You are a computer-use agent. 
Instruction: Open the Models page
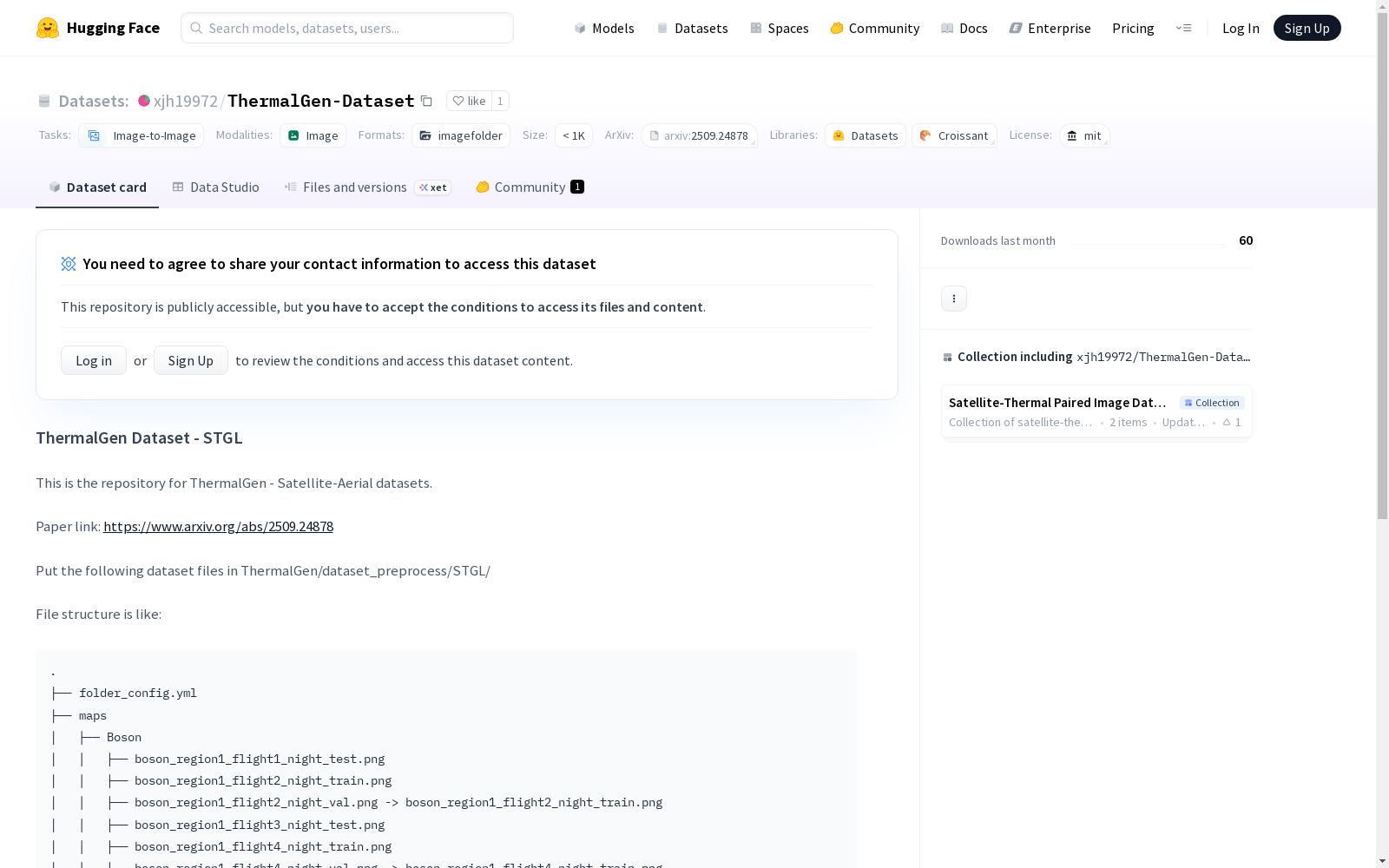point(604,28)
